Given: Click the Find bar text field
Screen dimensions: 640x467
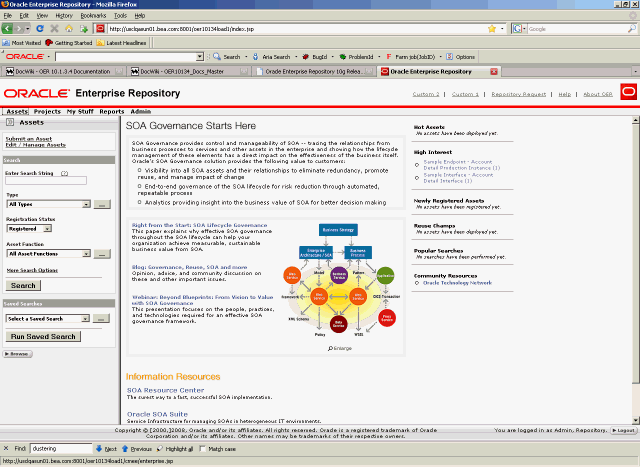Looking at the screenshot, I should click(x=61, y=449).
